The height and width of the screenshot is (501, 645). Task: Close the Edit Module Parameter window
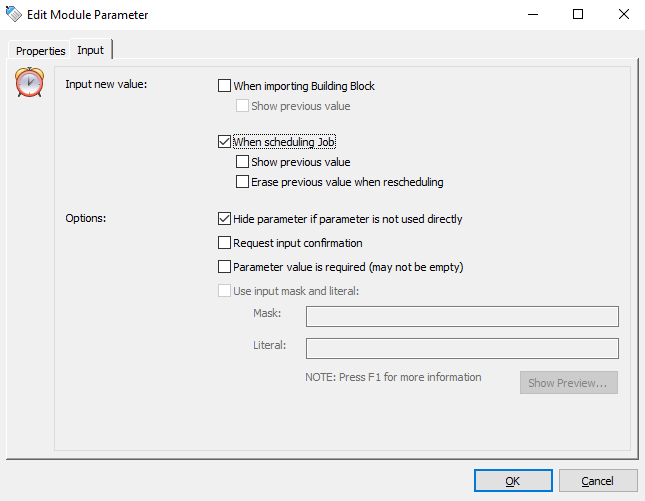click(x=622, y=15)
